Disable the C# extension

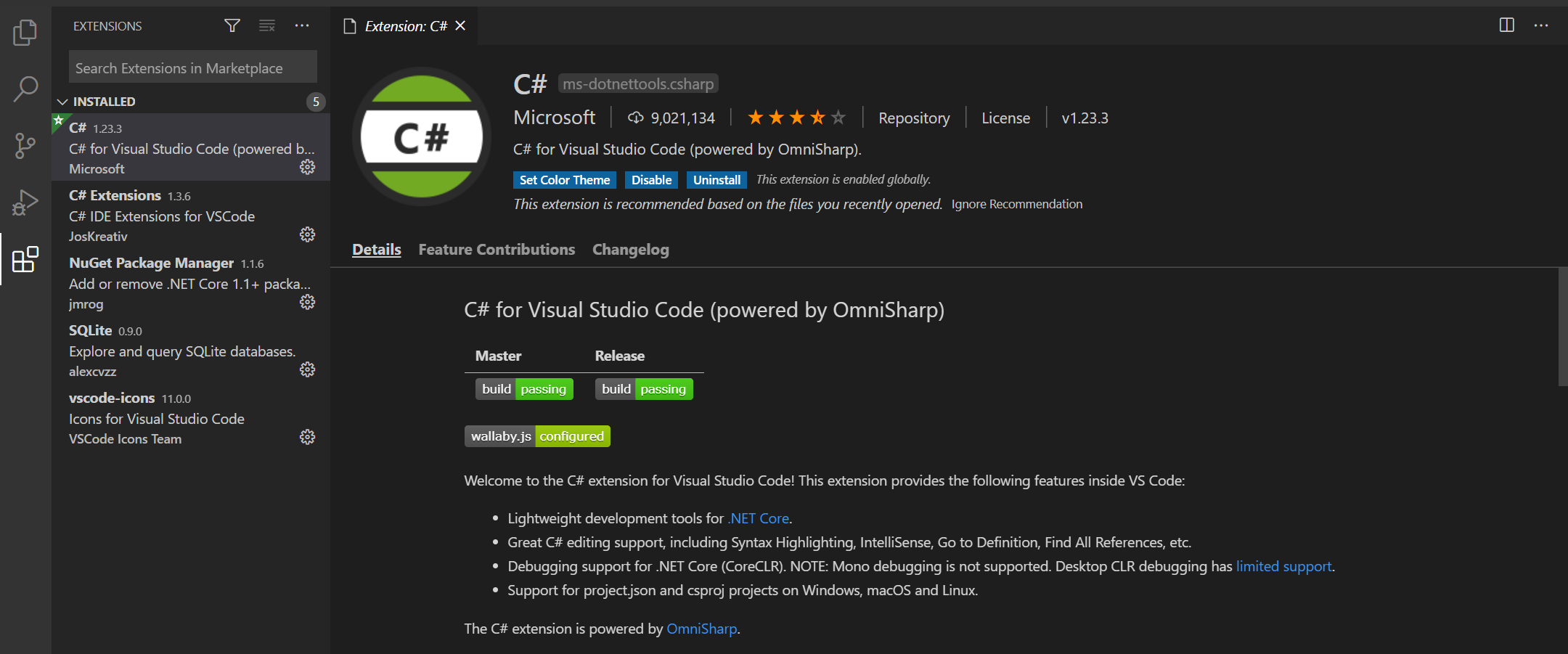coord(651,180)
